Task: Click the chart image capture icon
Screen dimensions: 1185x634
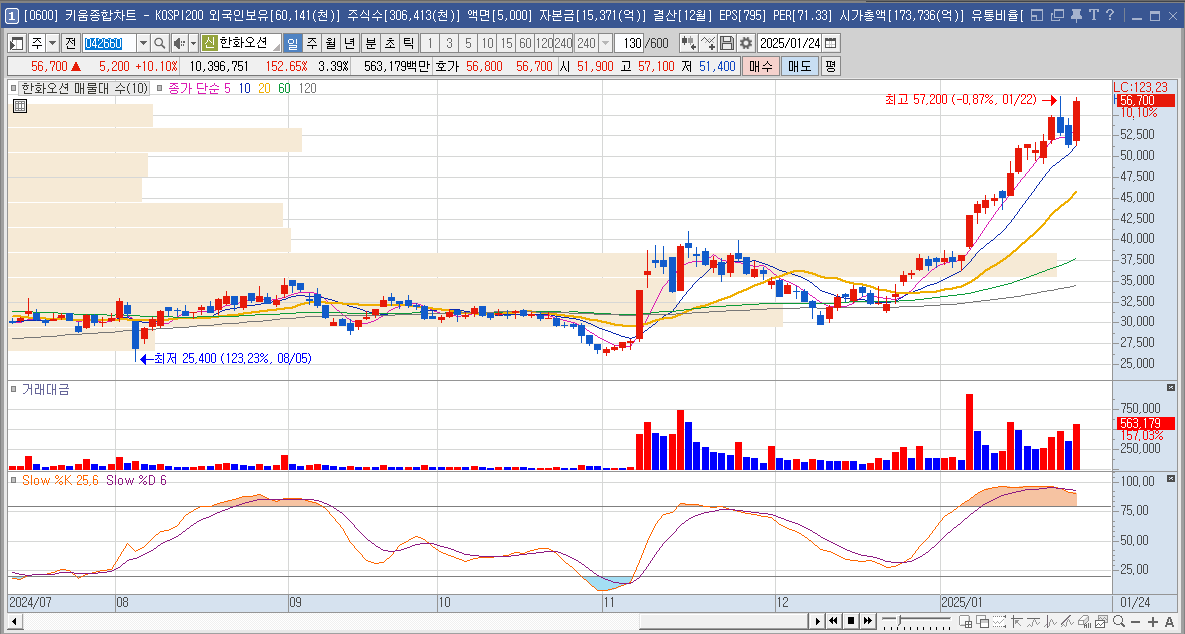Action: tap(1101, 621)
